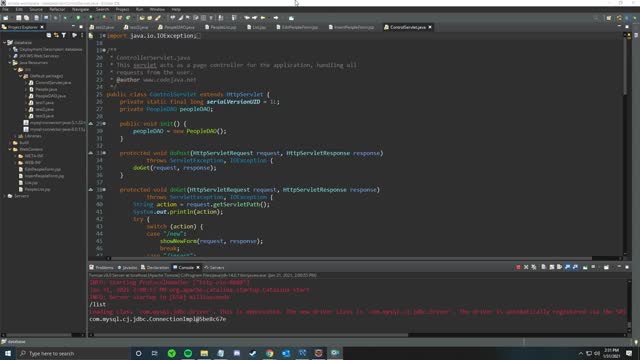Click Clear Console icon

[544, 267]
